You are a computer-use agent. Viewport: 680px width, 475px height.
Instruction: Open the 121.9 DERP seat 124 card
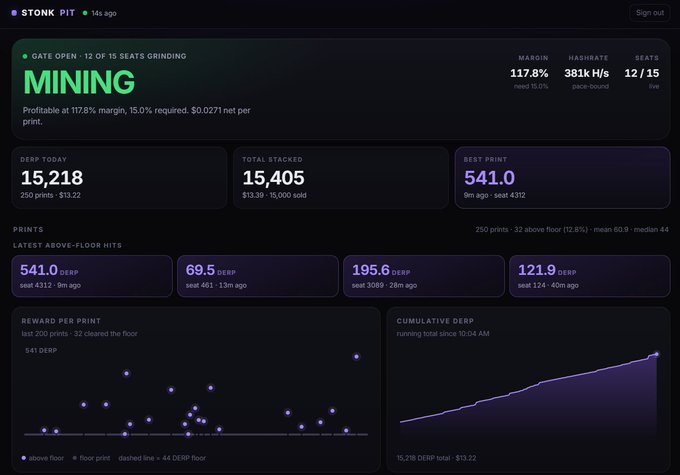tap(590, 276)
